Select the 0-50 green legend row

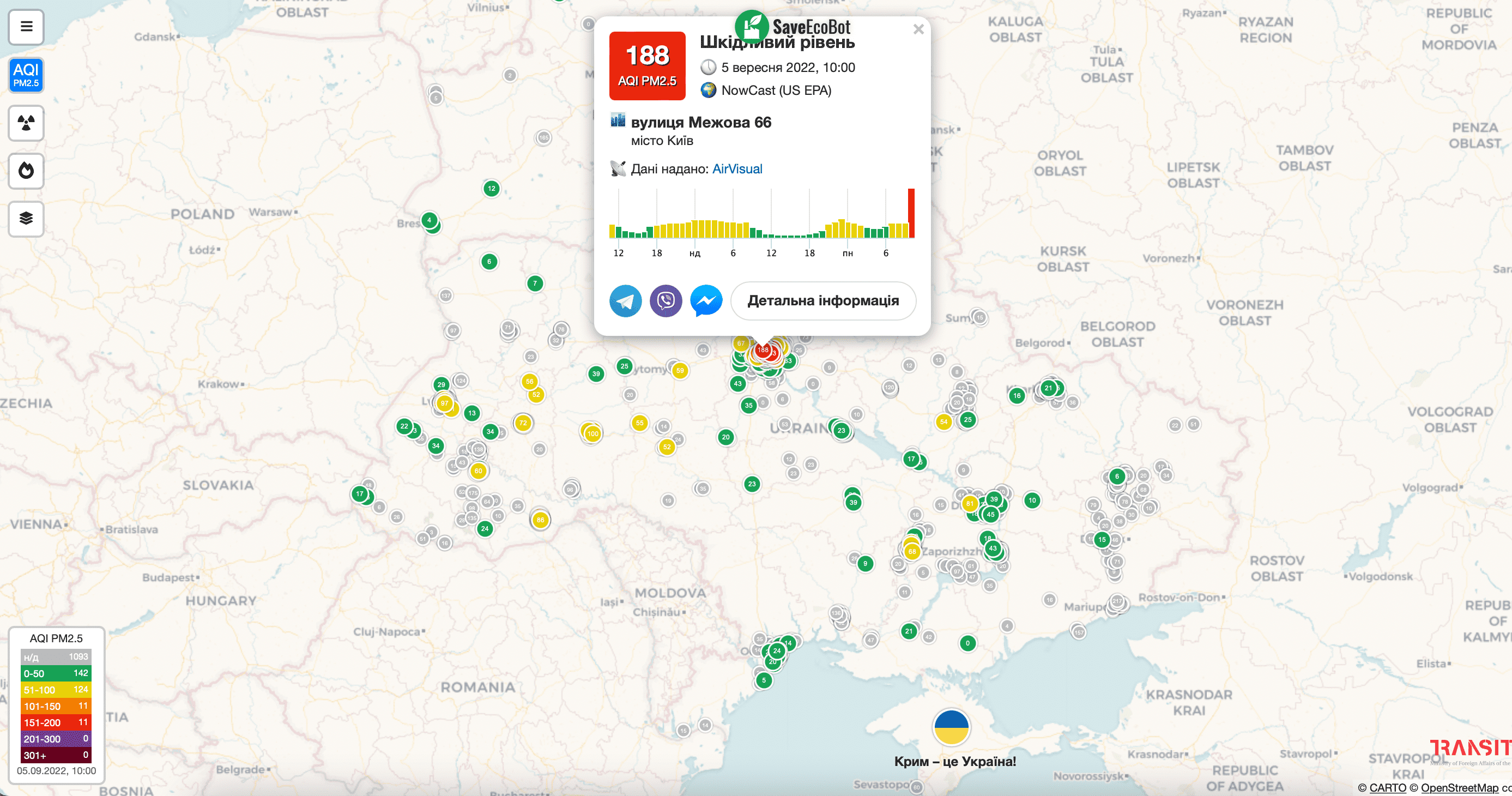tap(56, 673)
